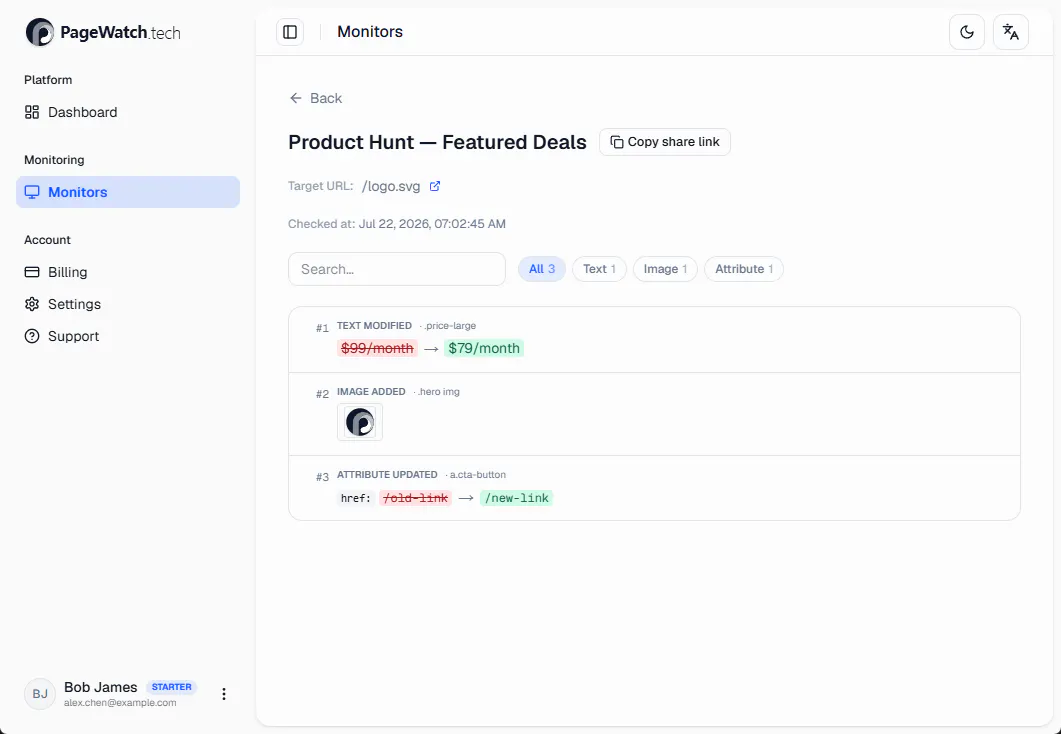The image size is (1061, 734).
Task: Click TEXT MODIFIED change label
Action: click(x=374, y=326)
